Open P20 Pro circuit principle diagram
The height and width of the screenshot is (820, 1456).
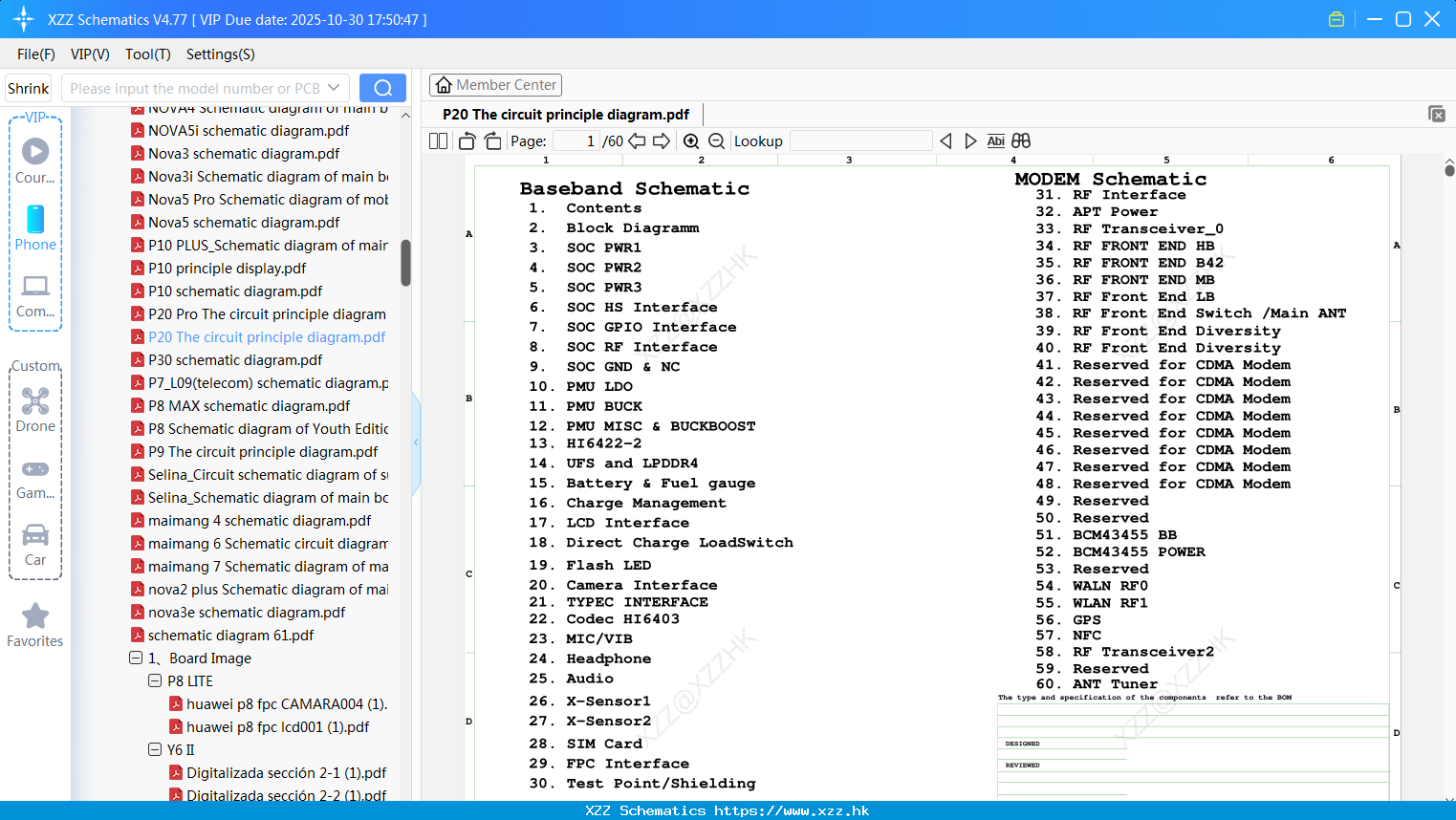(x=267, y=313)
